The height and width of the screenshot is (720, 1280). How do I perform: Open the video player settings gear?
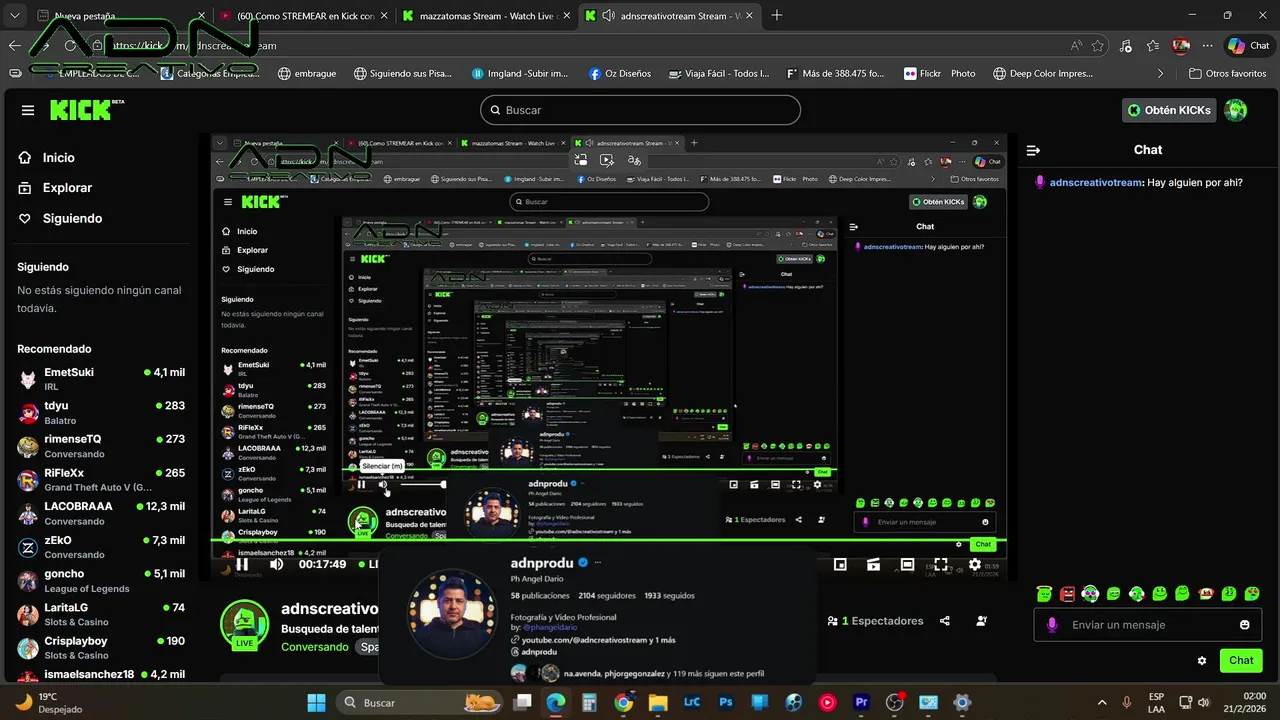[x=975, y=564]
